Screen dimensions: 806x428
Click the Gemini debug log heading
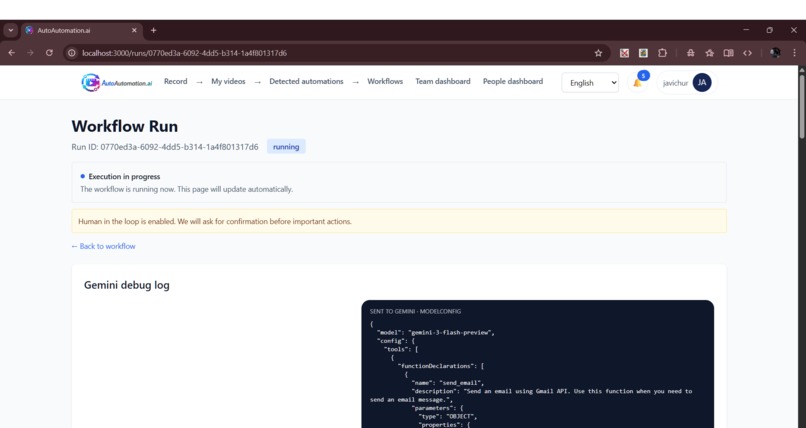pyautogui.click(x=126, y=285)
